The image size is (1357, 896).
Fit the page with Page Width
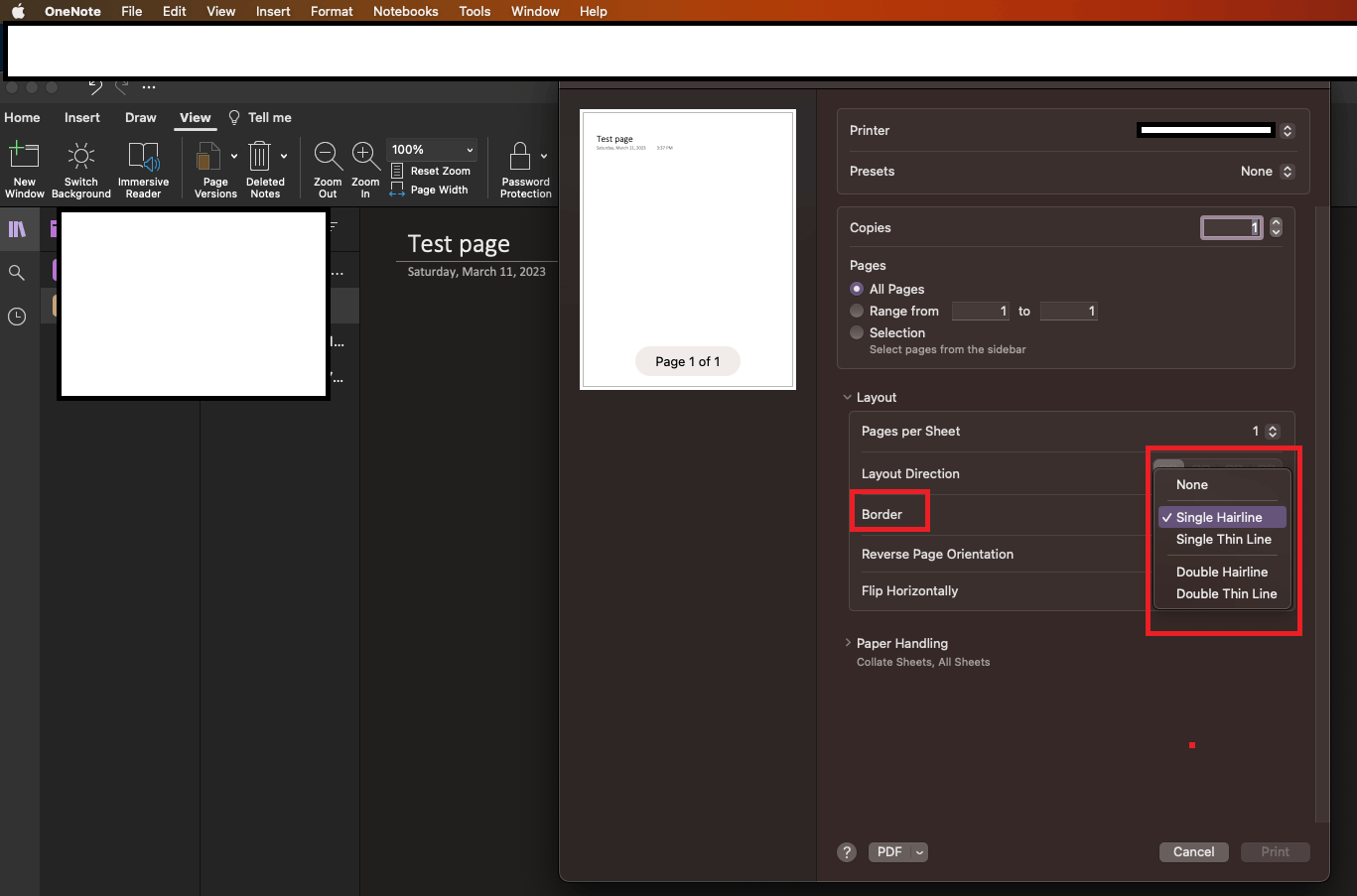coord(429,190)
